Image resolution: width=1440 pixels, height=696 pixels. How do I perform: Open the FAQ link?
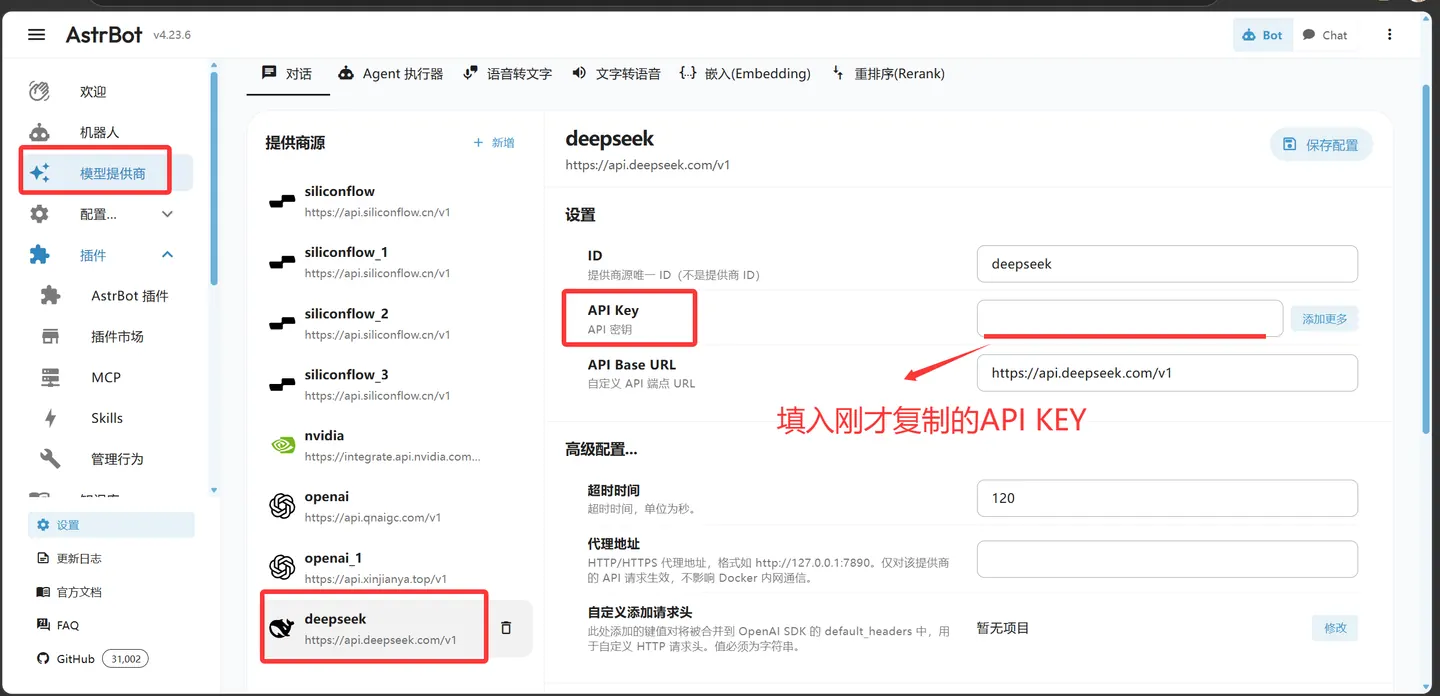(x=58, y=625)
